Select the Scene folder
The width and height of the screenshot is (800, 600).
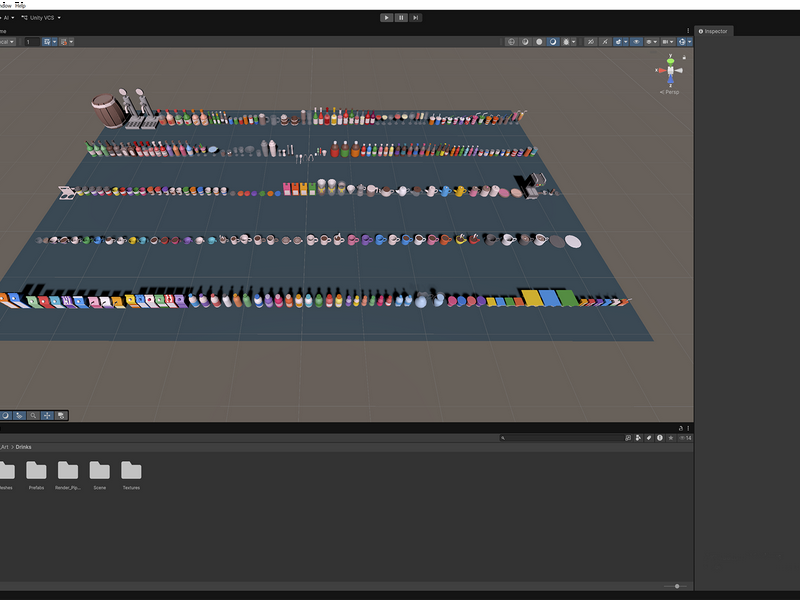[99, 475]
